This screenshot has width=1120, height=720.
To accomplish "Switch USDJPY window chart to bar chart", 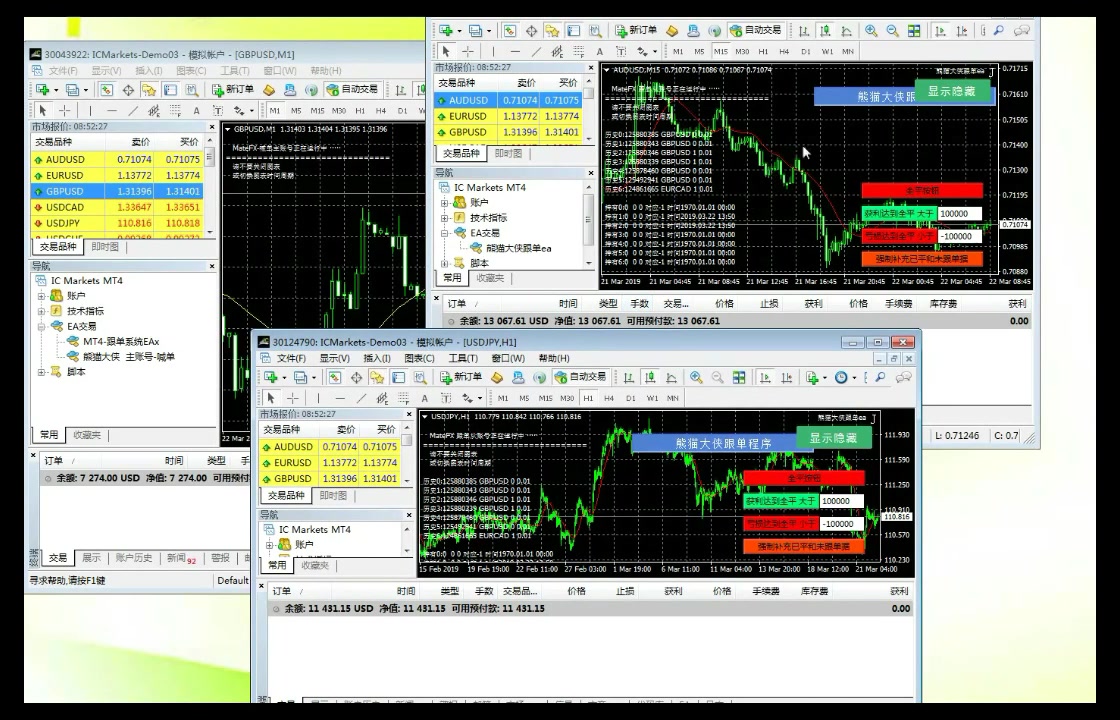I will (629, 377).
